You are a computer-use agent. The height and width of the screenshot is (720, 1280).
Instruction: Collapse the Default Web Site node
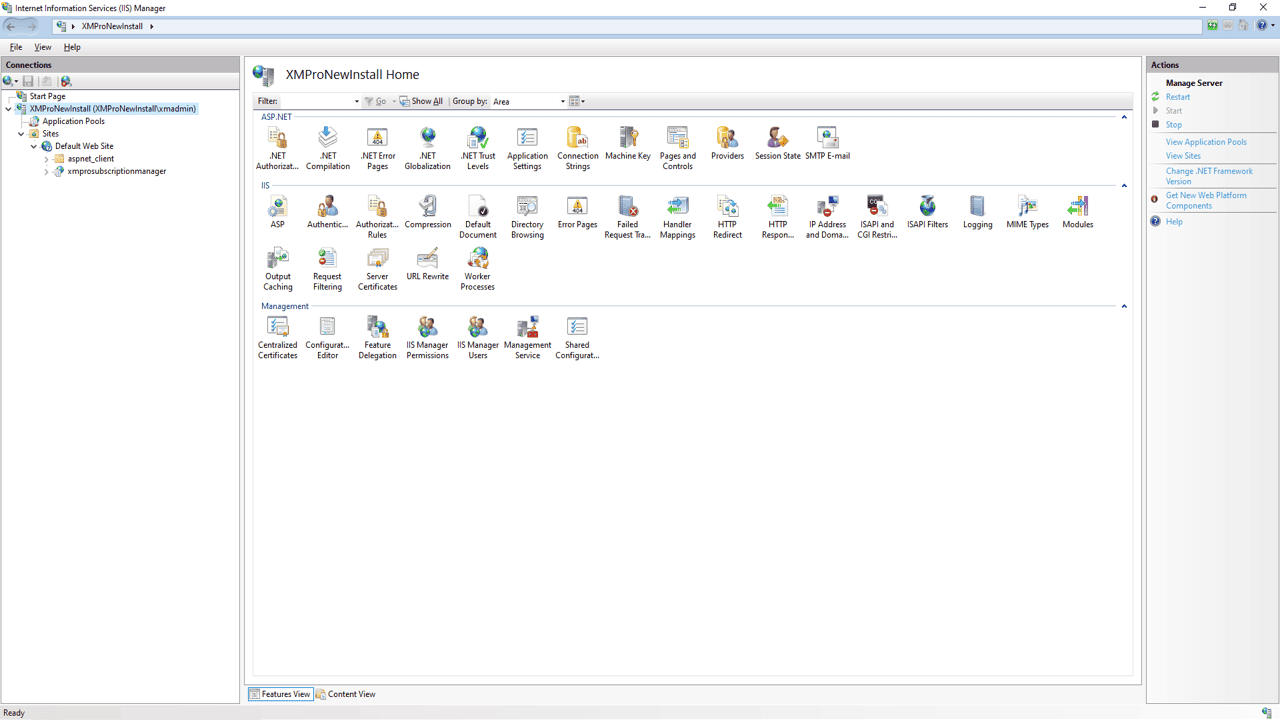click(34, 146)
